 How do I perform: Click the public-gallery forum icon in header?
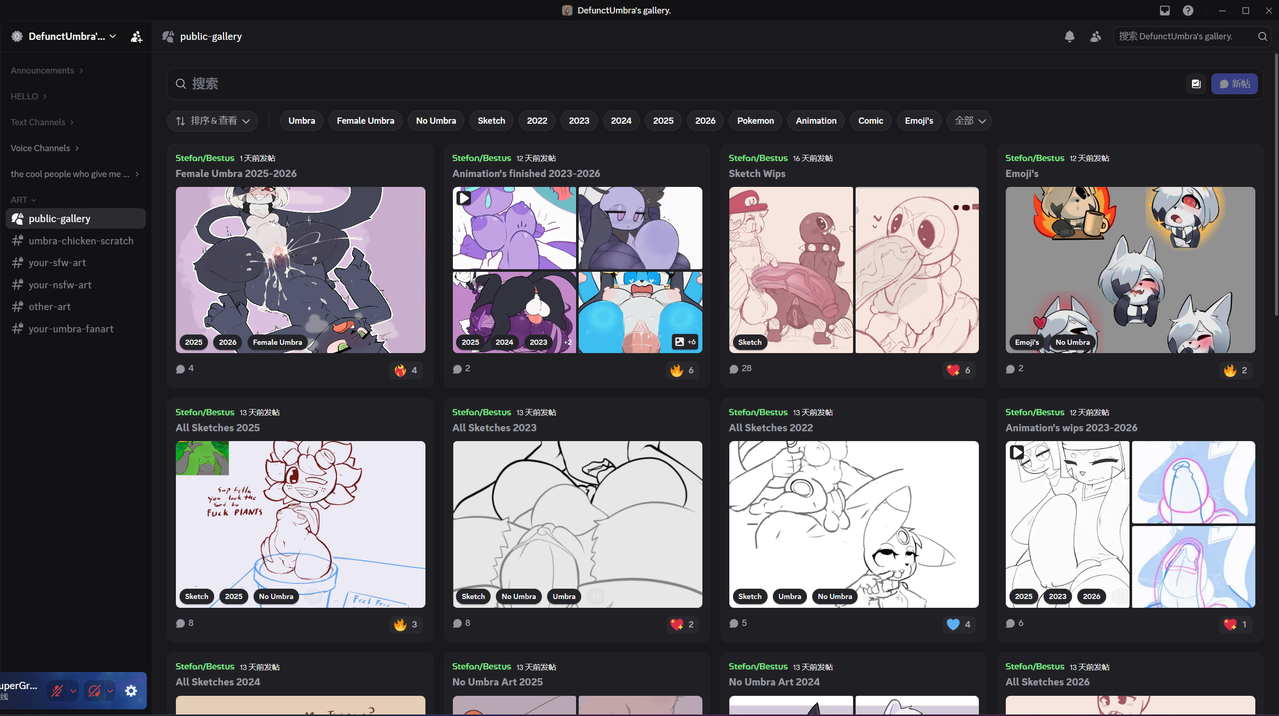[x=168, y=36]
